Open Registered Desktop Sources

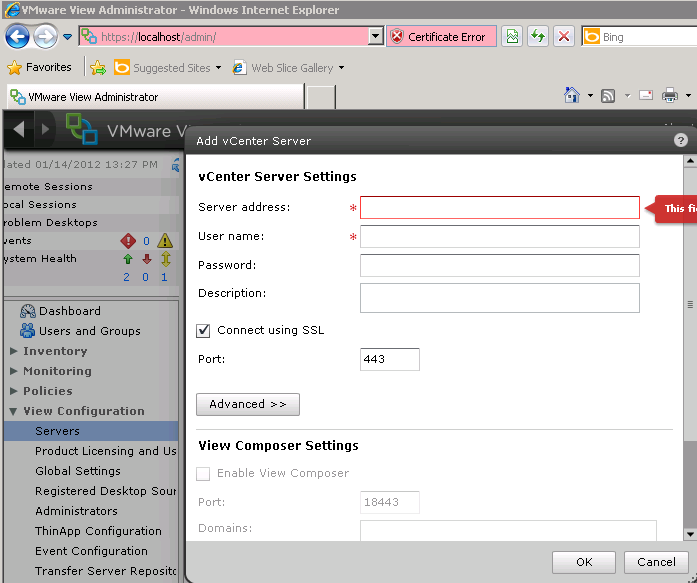click(x=106, y=491)
